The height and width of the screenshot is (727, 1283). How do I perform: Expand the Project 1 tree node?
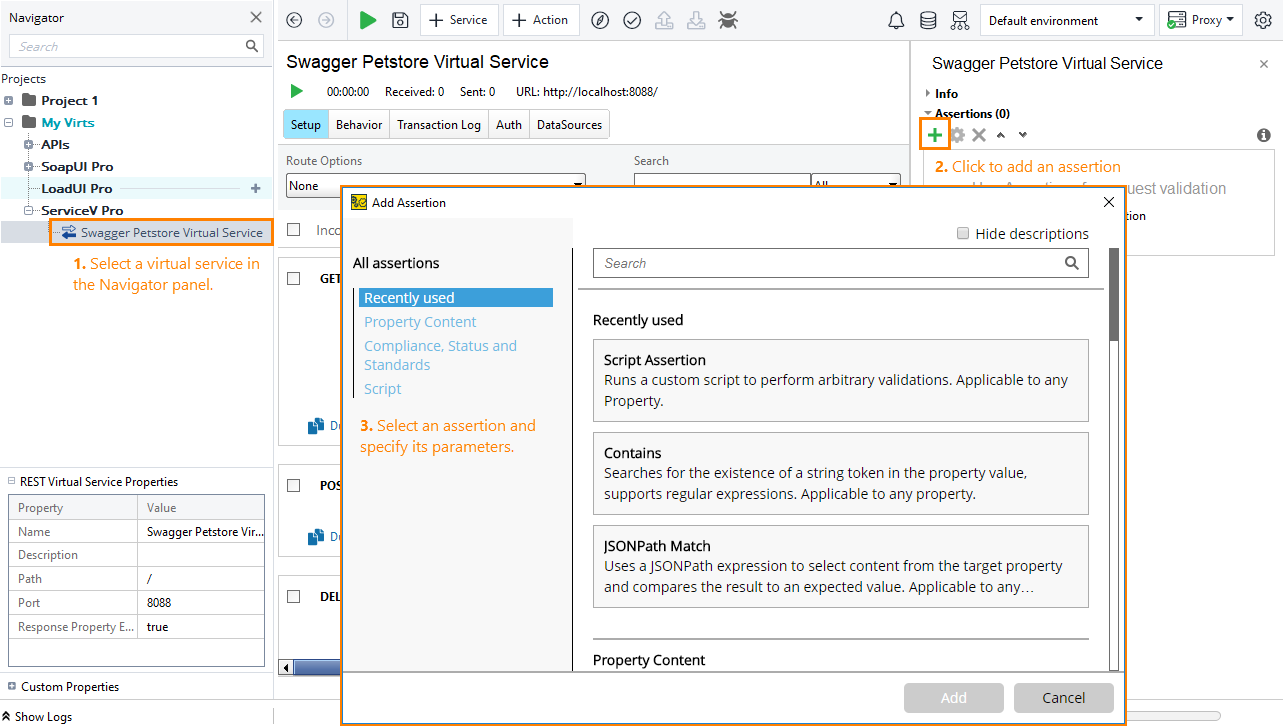coord(9,100)
